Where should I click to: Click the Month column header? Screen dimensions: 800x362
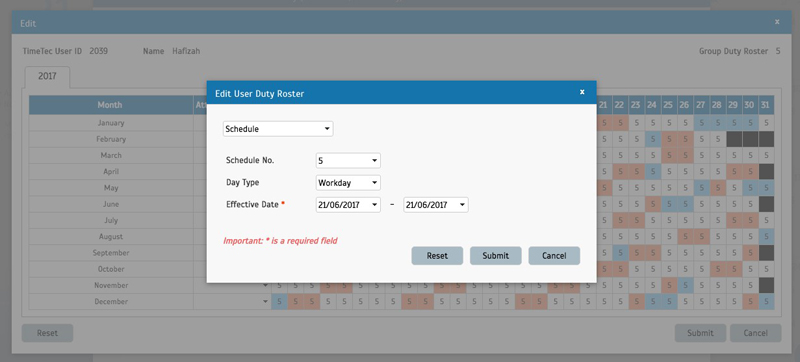110,105
